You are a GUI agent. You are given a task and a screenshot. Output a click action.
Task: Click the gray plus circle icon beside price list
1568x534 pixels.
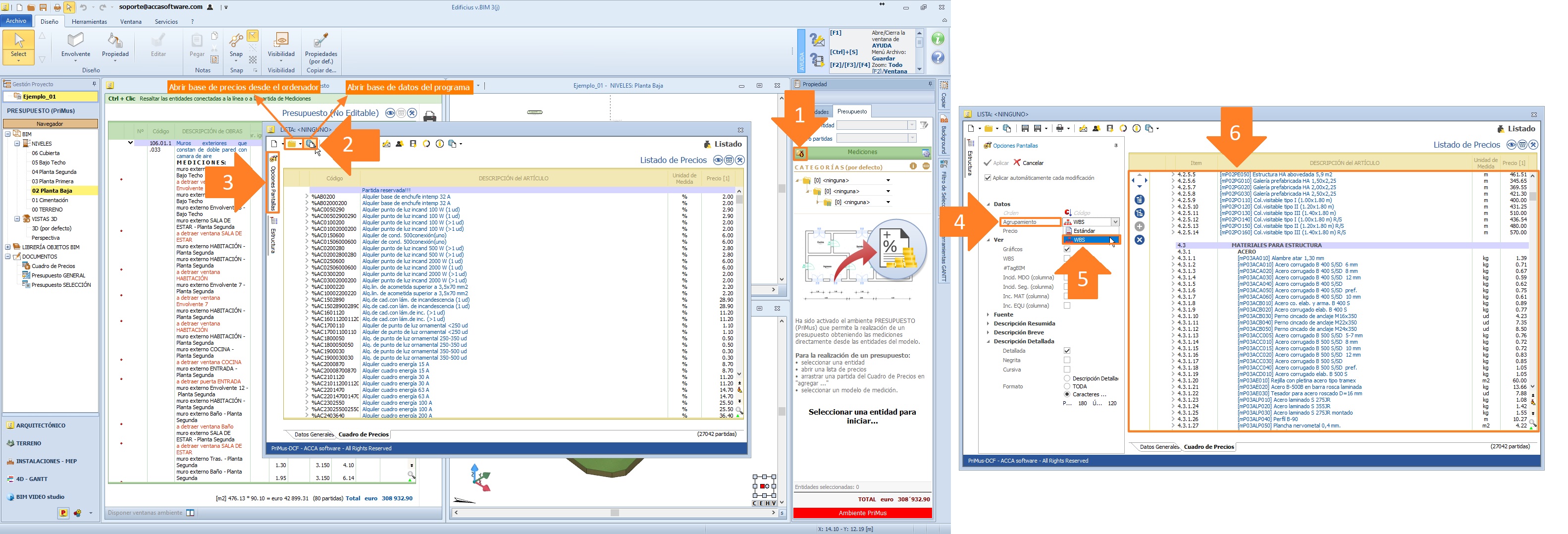(x=1140, y=226)
